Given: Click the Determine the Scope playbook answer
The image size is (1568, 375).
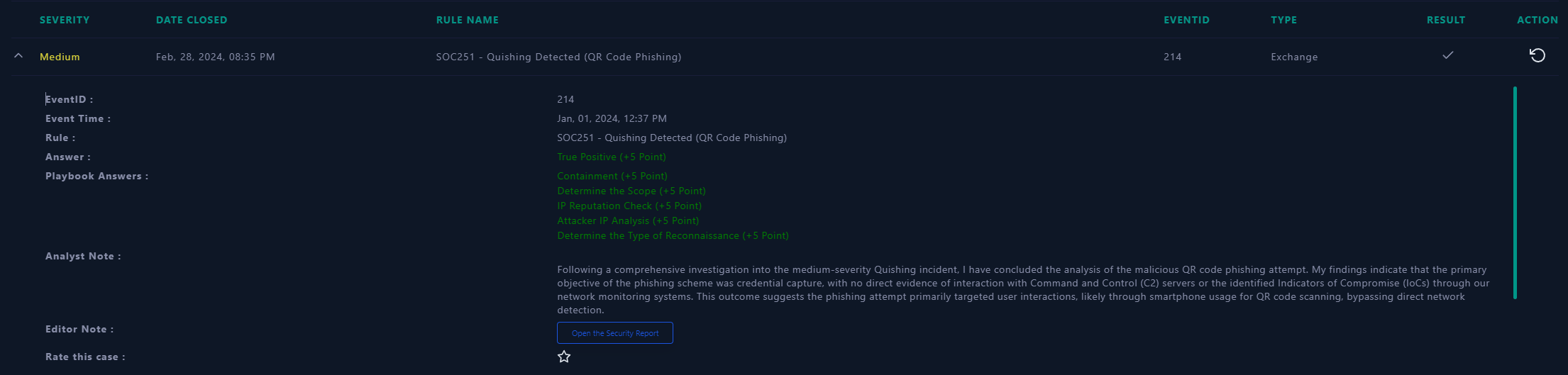Looking at the screenshot, I should click(x=631, y=191).
